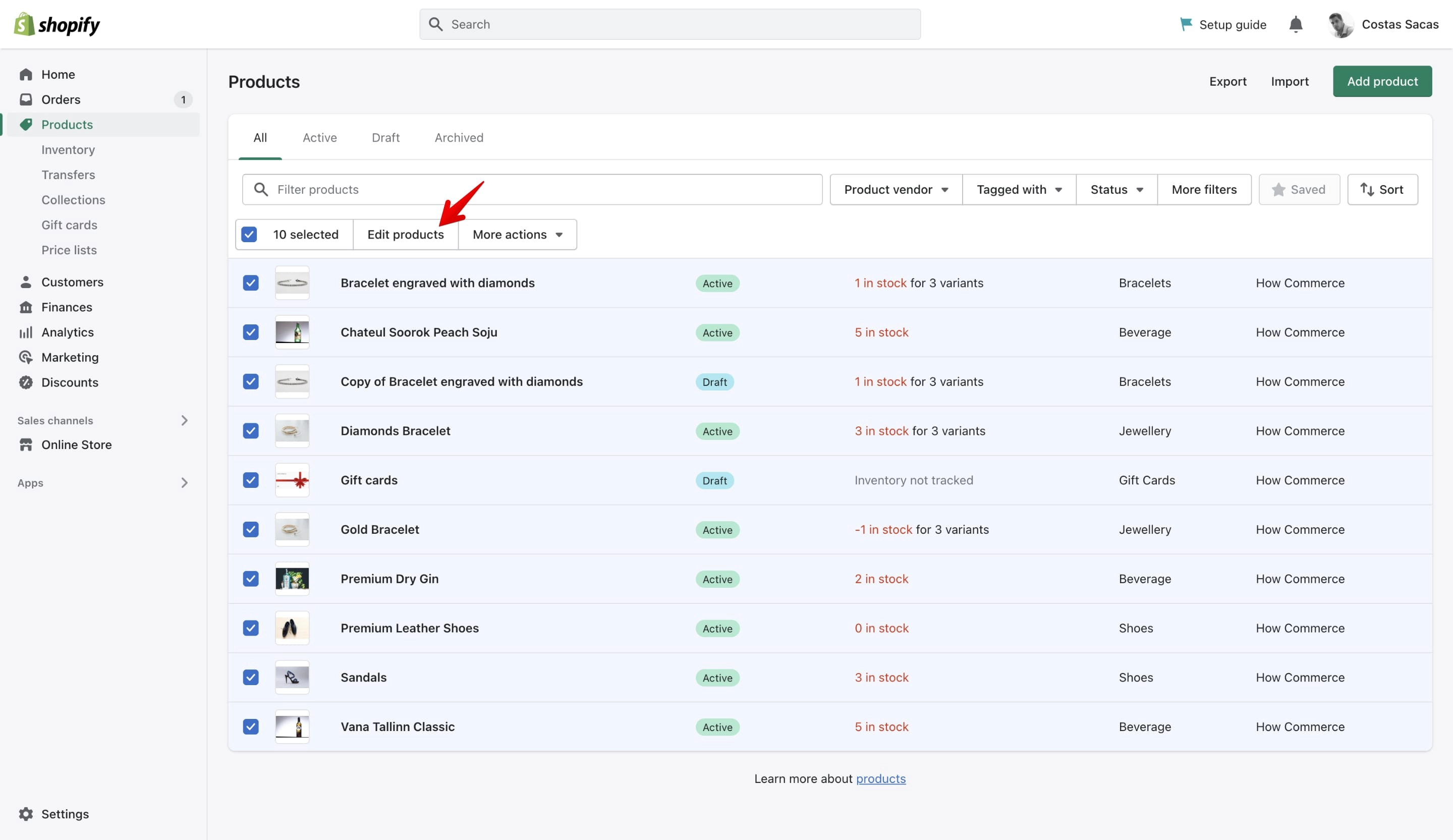Open Product vendor filter dropdown
The height and width of the screenshot is (840, 1453).
click(x=896, y=189)
